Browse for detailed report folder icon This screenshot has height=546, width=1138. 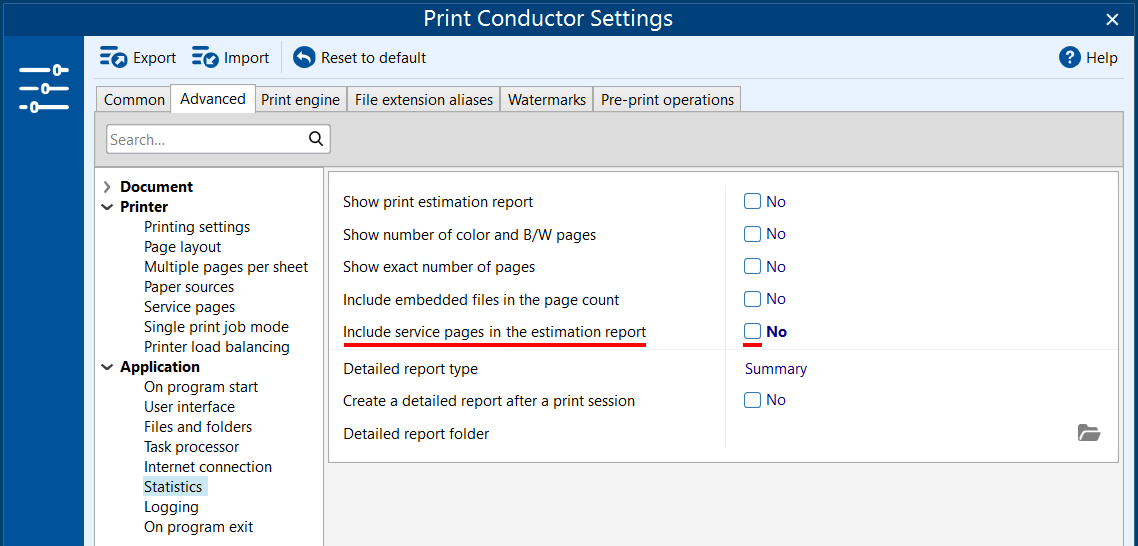point(1089,433)
